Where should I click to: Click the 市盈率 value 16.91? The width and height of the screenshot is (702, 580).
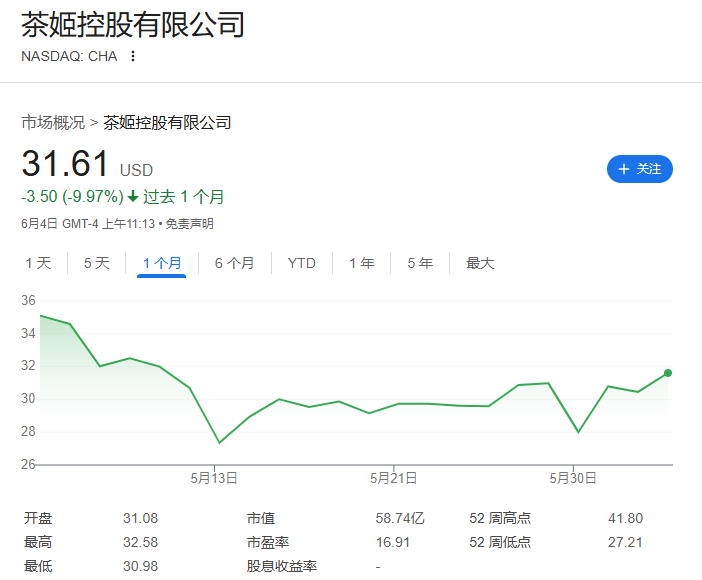point(393,542)
